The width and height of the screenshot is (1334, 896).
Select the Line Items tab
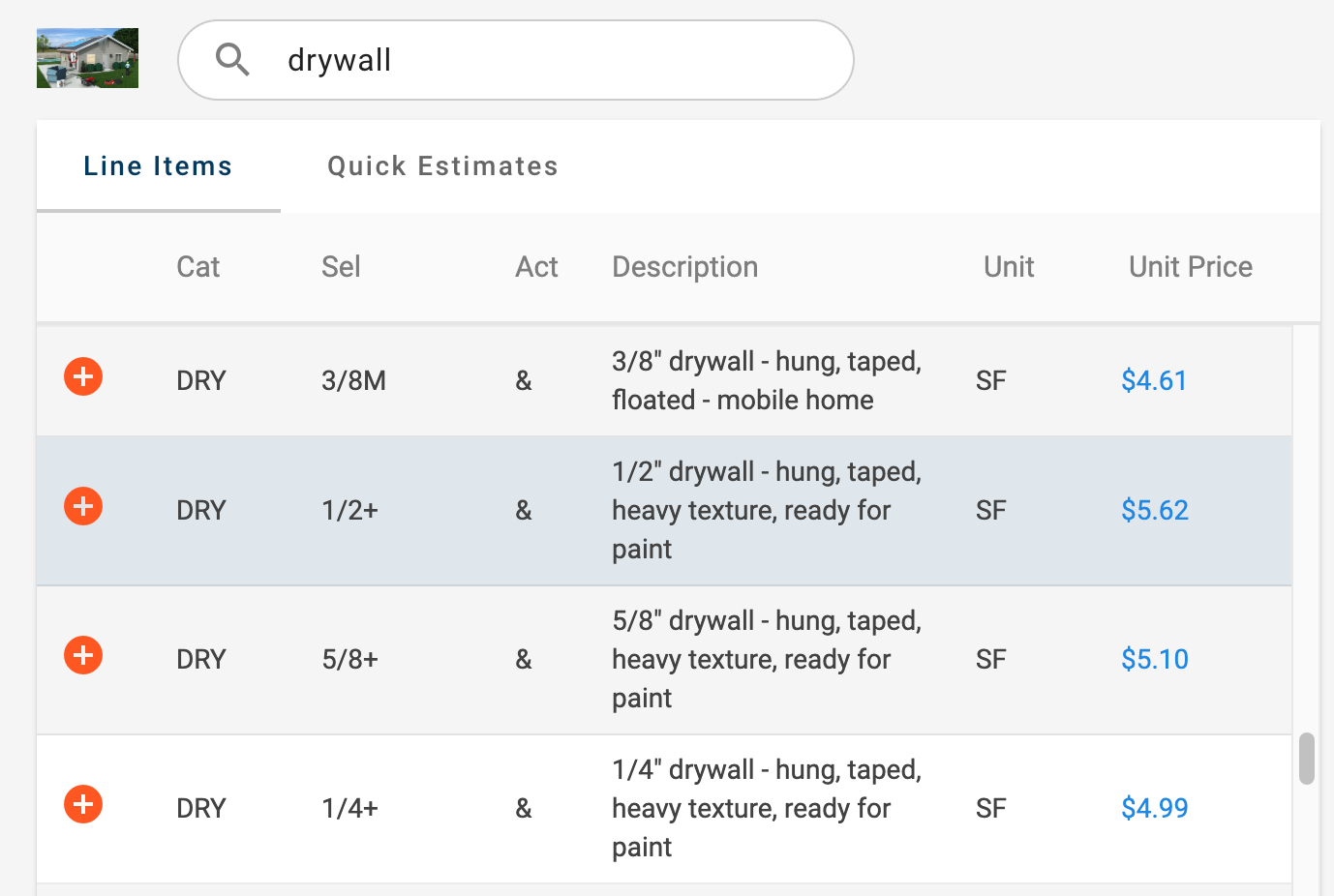tap(158, 166)
